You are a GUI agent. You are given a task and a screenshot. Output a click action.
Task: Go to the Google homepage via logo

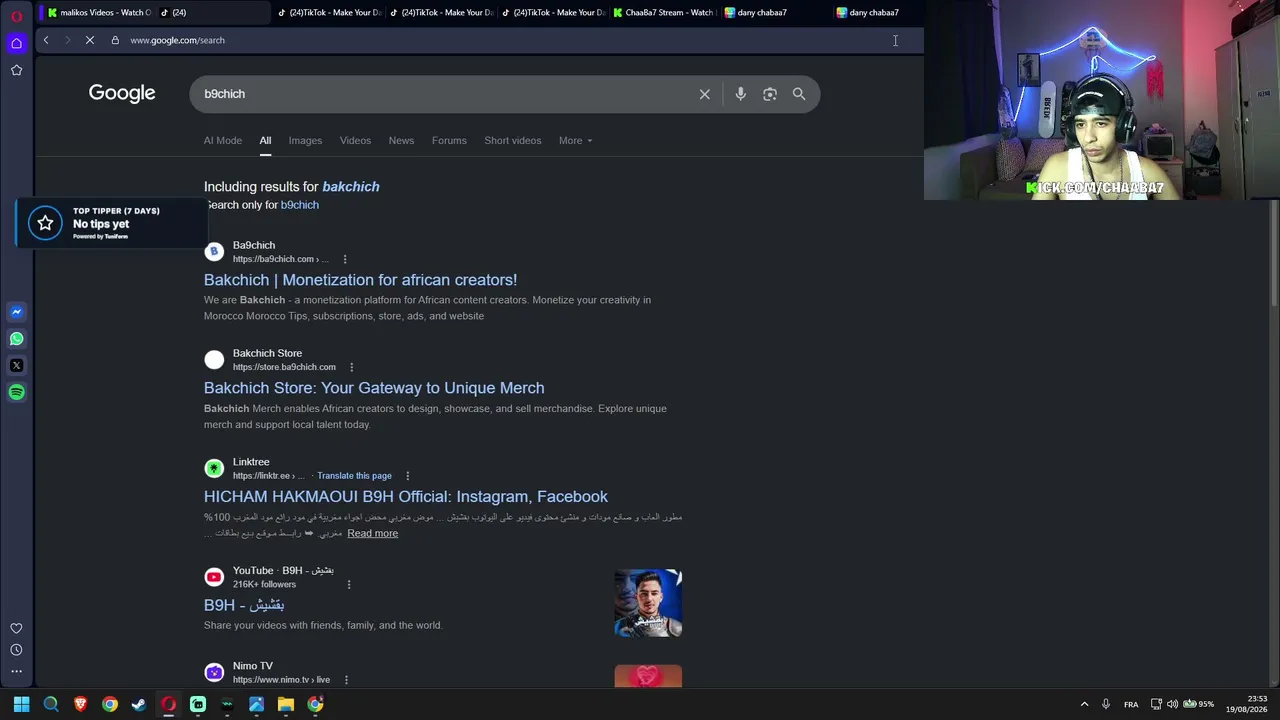[x=122, y=93]
